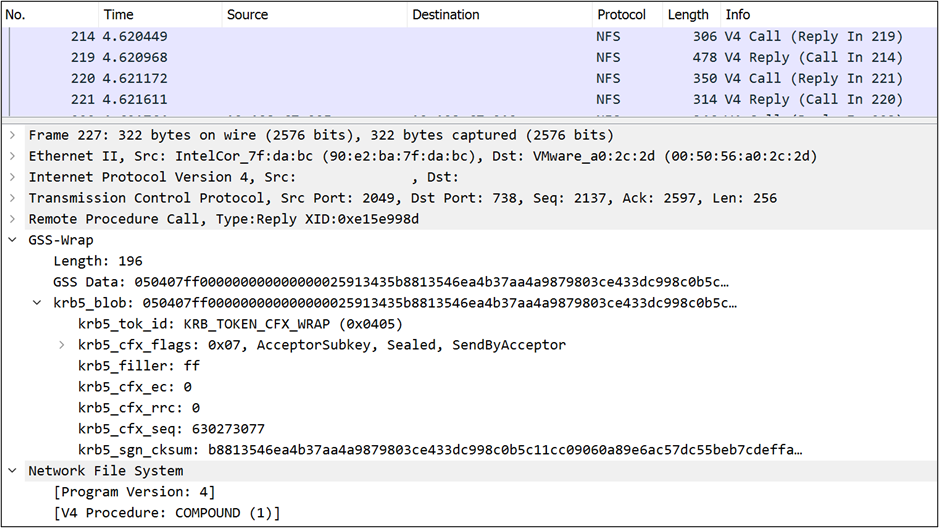Image resolution: width=939 pixels, height=528 pixels.
Task: Sort by the Source column header
Action: (x=315, y=14)
